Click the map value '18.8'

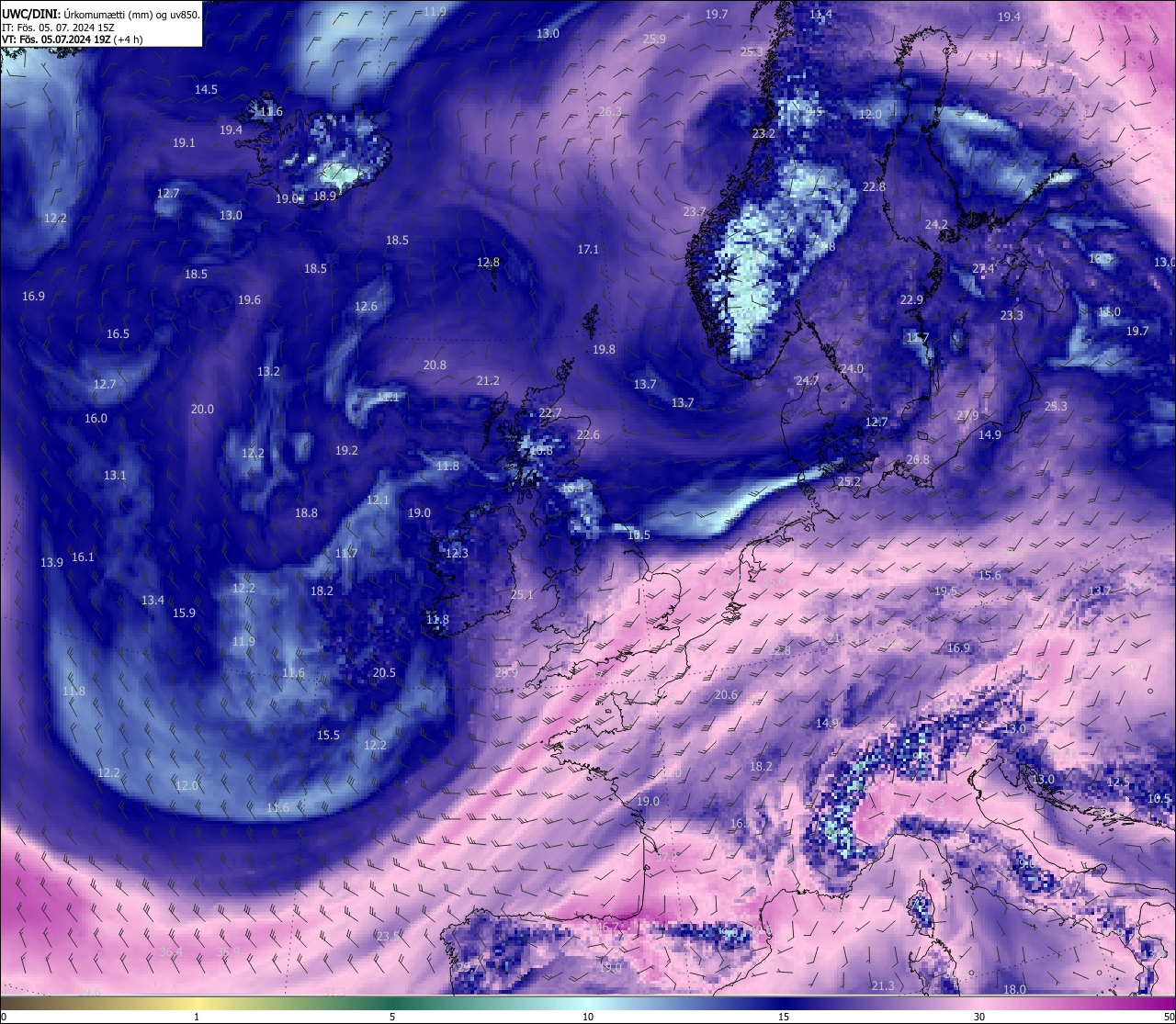tap(306, 513)
